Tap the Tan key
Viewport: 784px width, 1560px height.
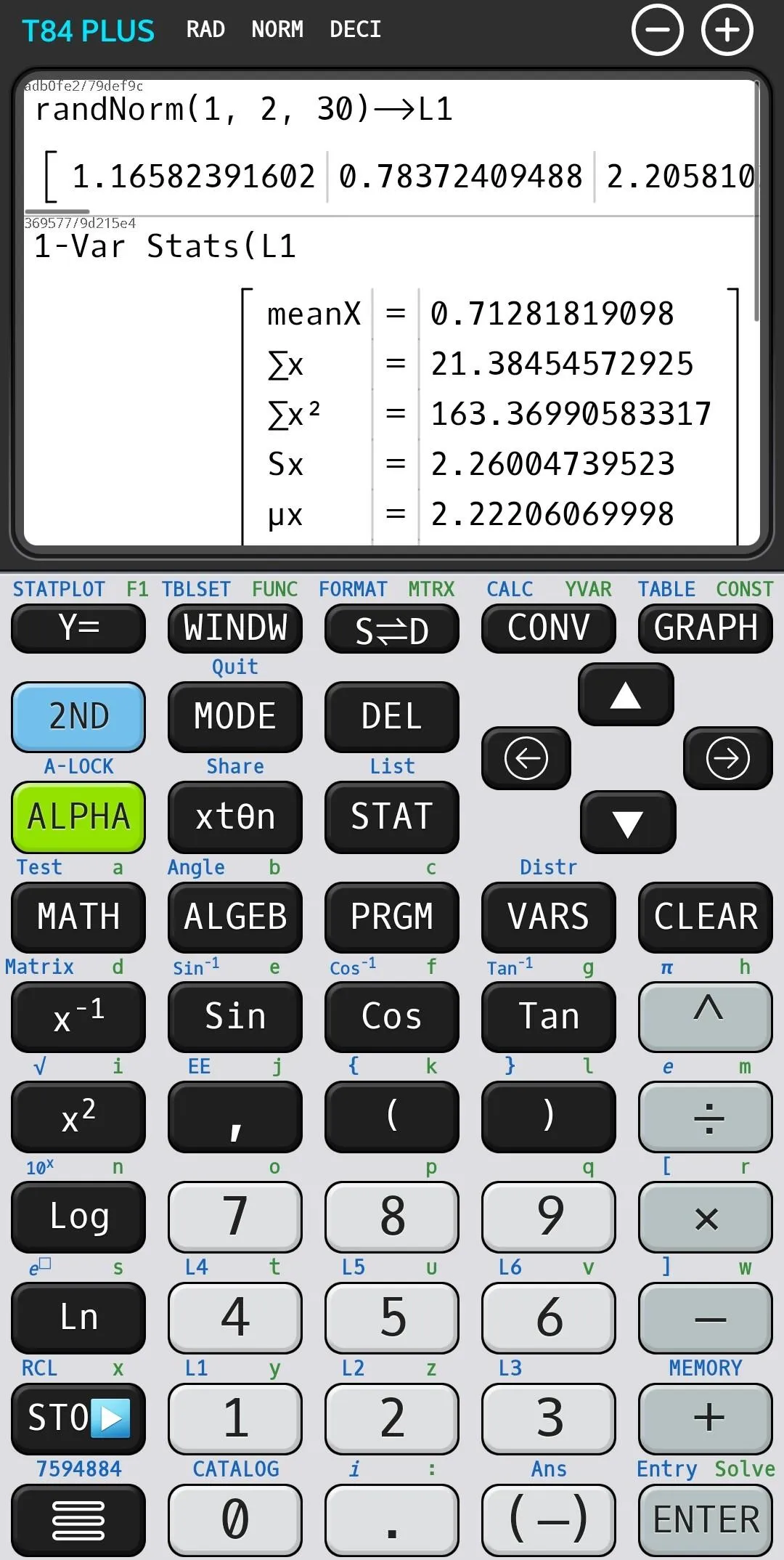[x=549, y=1016]
